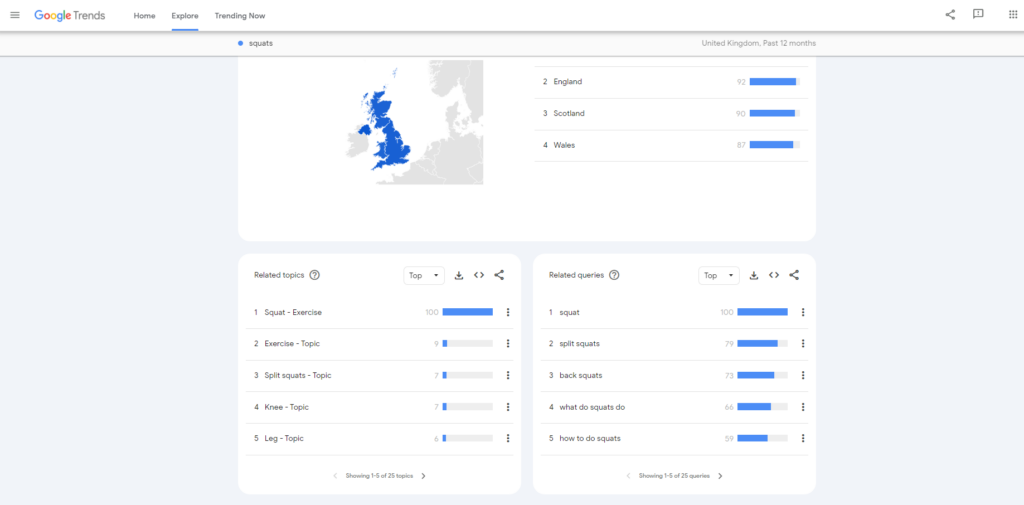Open the send feedback icon

click(x=978, y=14)
